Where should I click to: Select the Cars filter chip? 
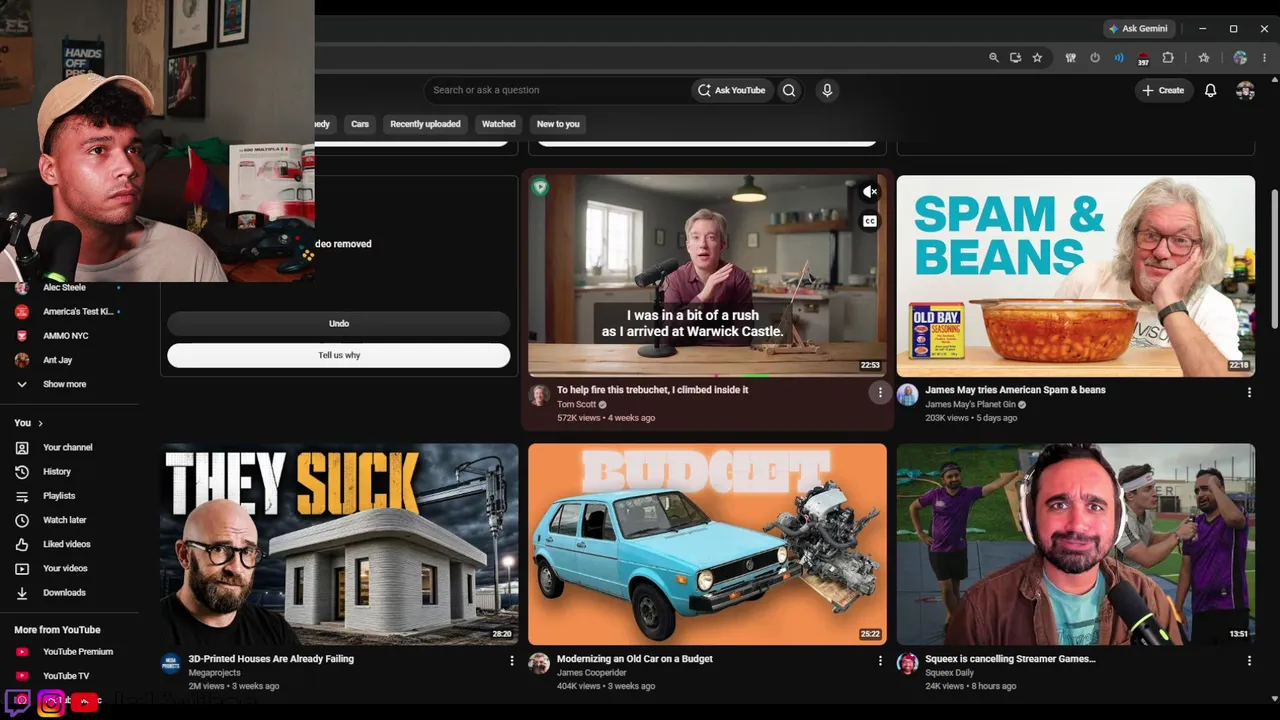(360, 124)
